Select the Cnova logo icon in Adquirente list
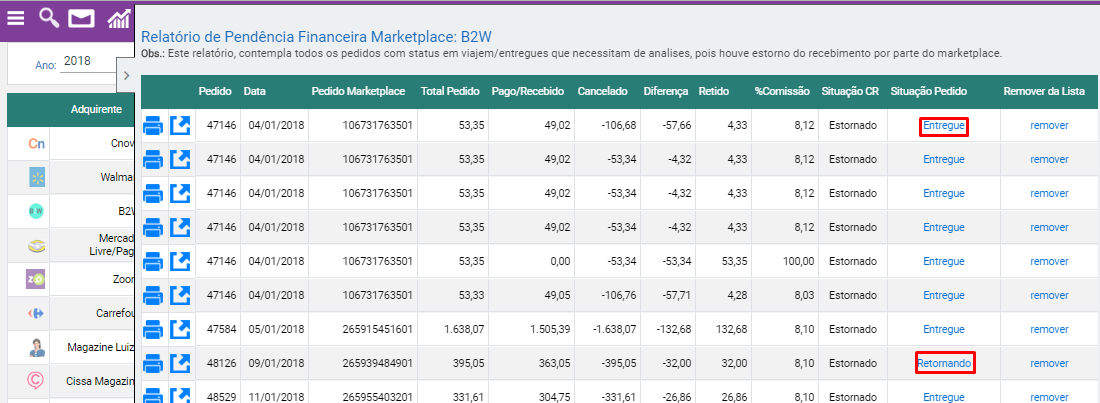 (x=36, y=144)
